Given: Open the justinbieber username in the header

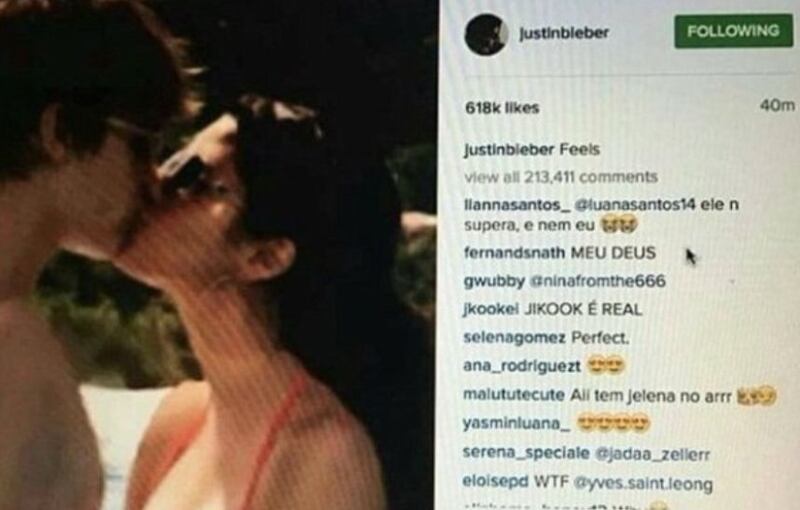Looking at the screenshot, I should tap(564, 33).
